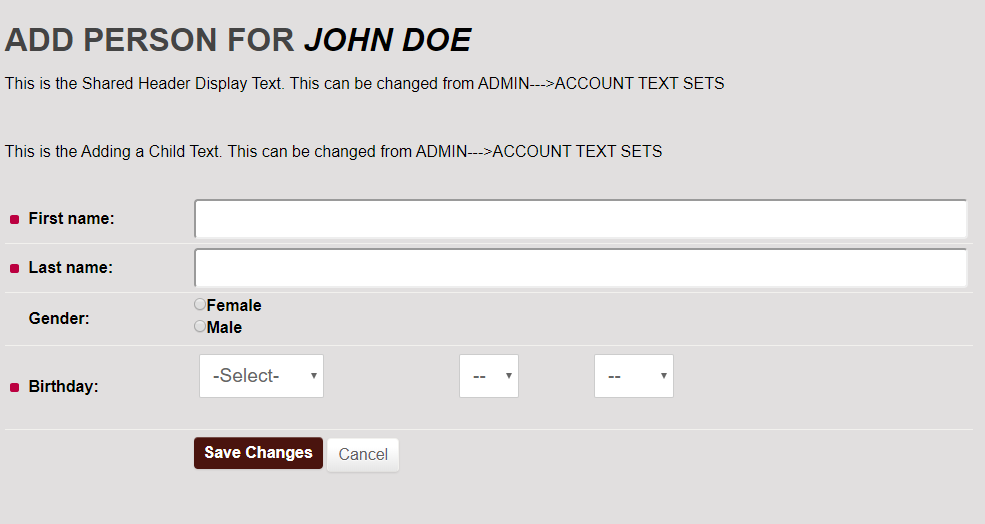The height and width of the screenshot is (524, 985).
Task: Click the red required marker beside Birthday
Action: [x=14, y=387]
